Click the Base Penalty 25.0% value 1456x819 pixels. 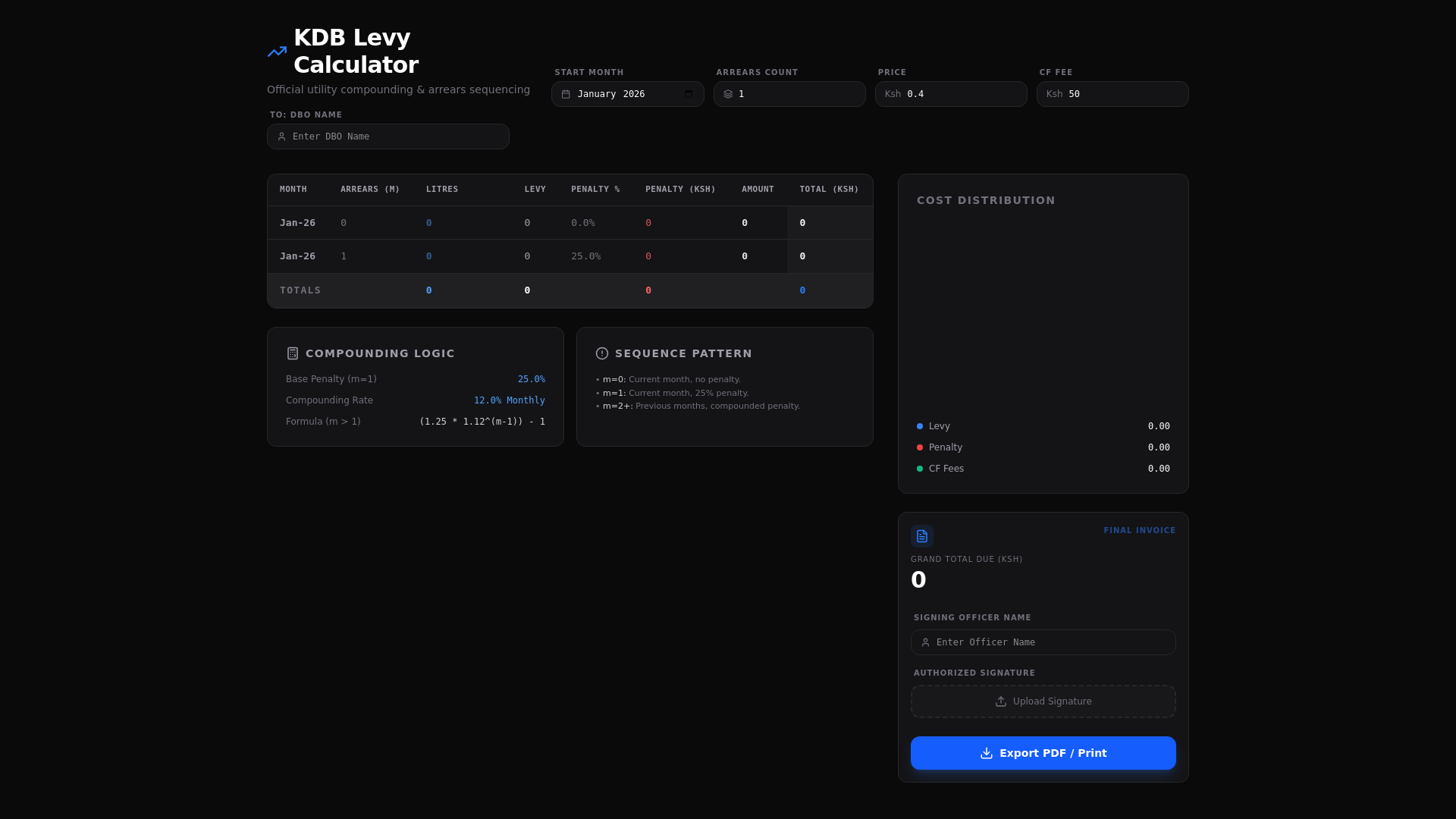click(532, 379)
